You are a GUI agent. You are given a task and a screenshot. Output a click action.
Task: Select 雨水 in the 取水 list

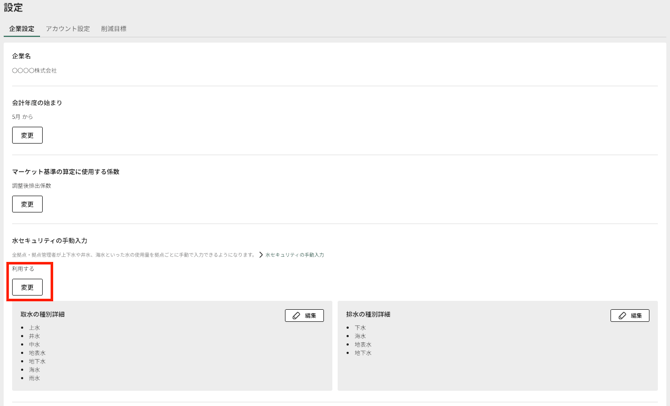(x=35, y=378)
